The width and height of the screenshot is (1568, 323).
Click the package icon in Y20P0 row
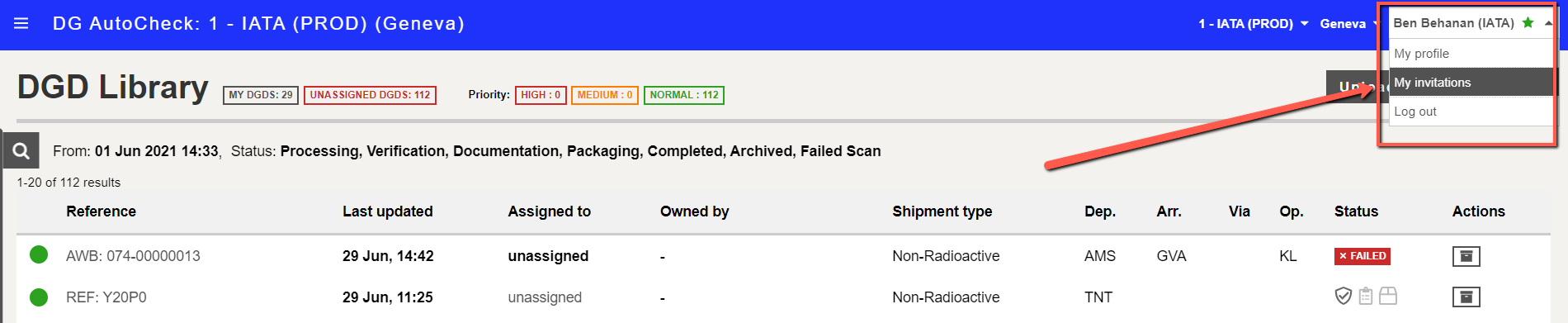[1388, 296]
